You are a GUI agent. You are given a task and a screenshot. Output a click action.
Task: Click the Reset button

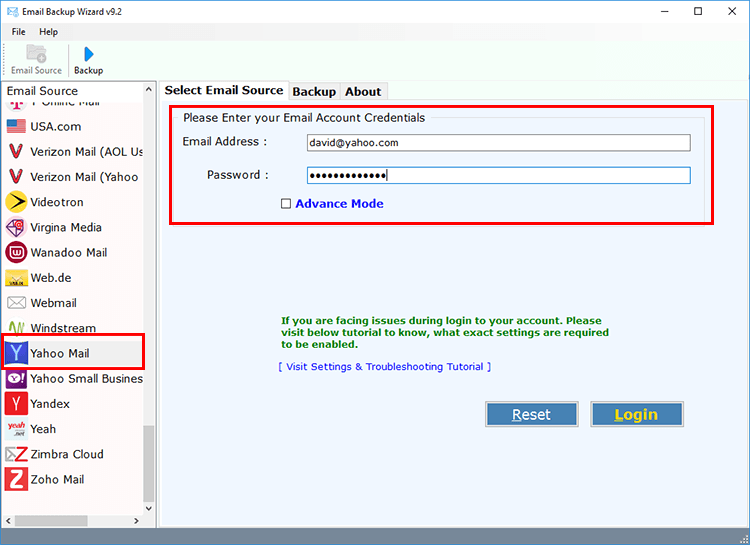click(x=531, y=414)
